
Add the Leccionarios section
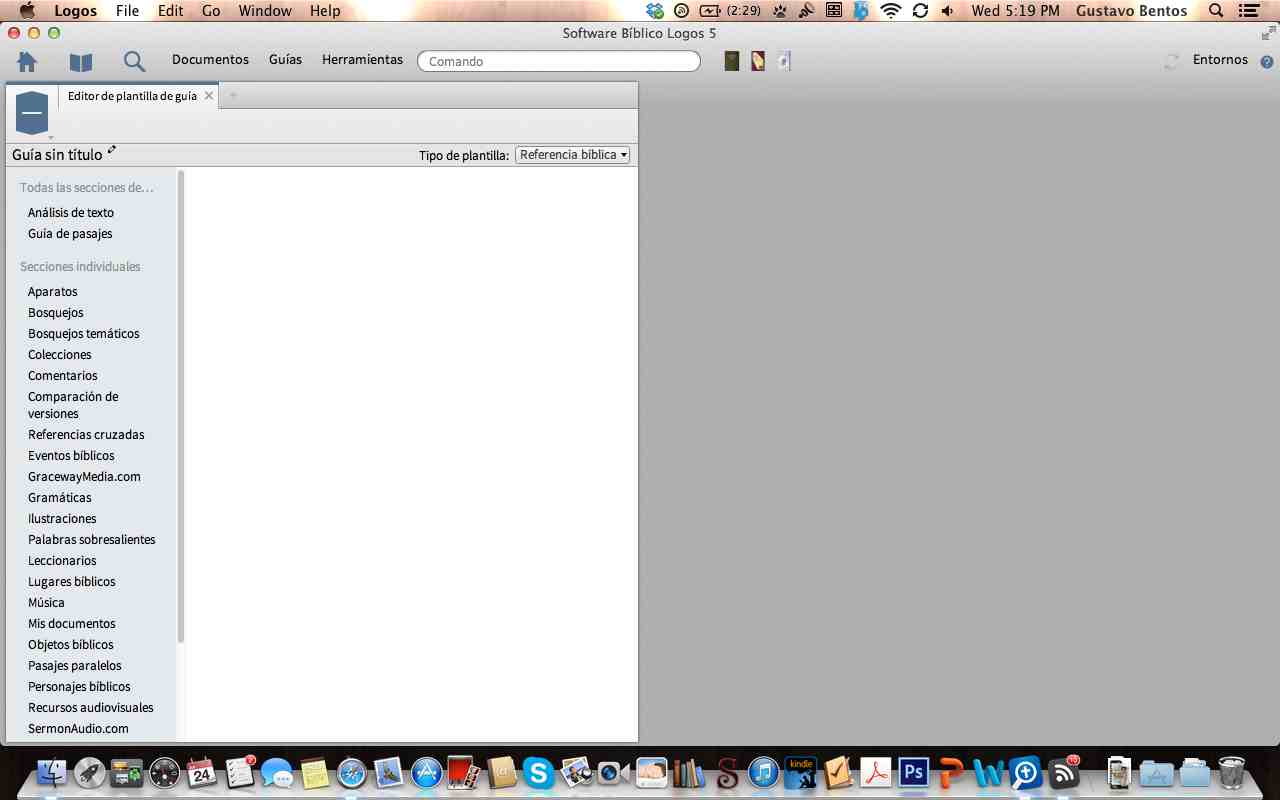62,561
